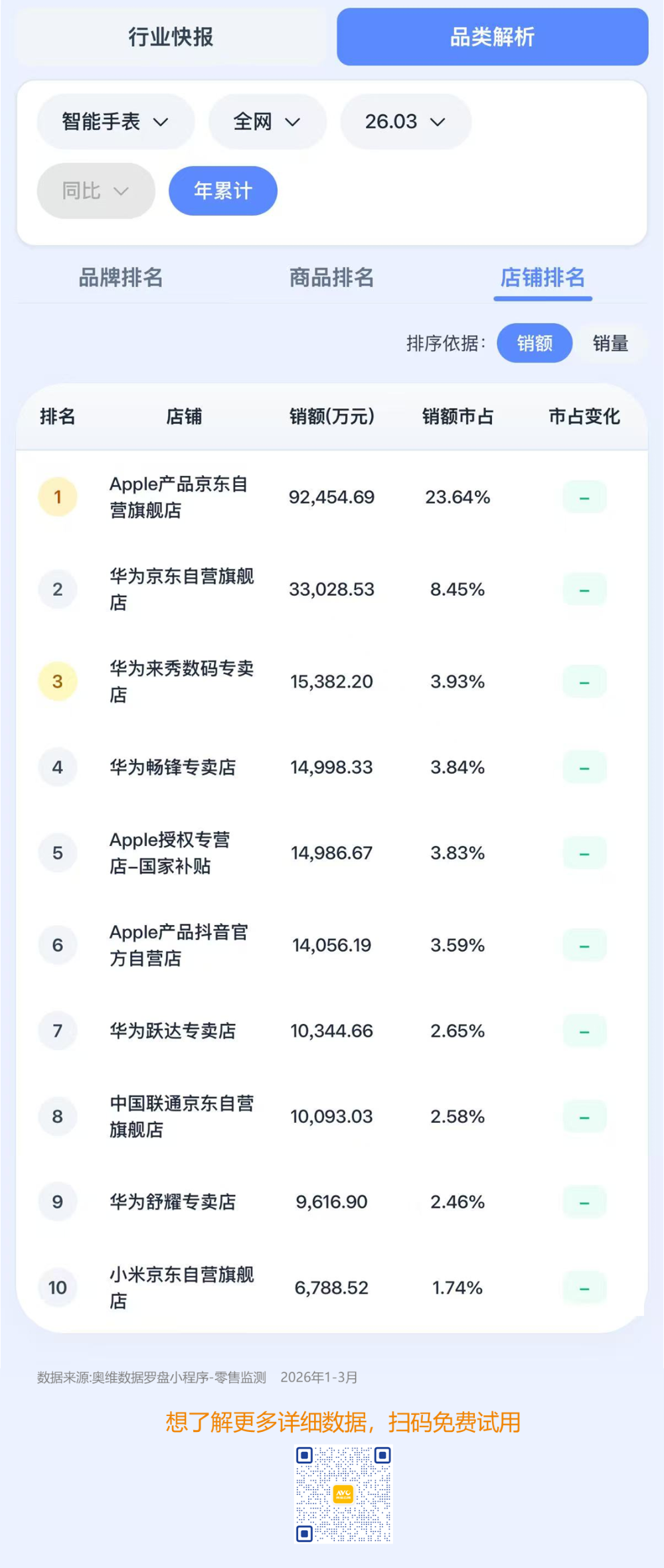Open the disabled 同比 dropdown
This screenshot has height=1568, width=664.
coord(96,191)
